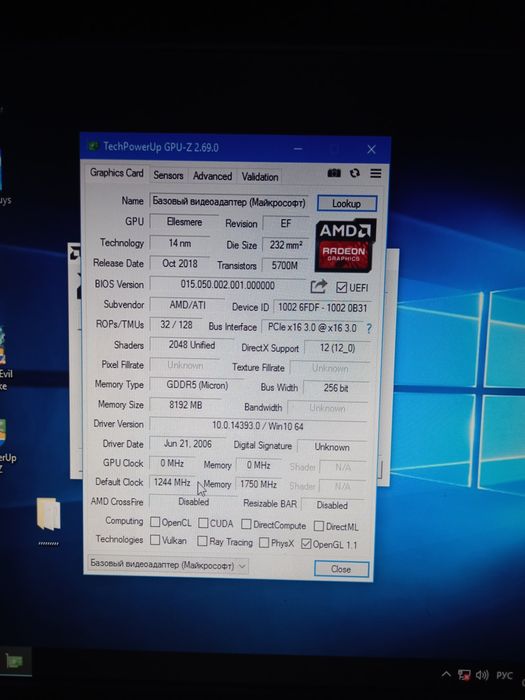Click the BIOS save/share arrow icon
This screenshot has width=525, height=700.
(x=318, y=286)
